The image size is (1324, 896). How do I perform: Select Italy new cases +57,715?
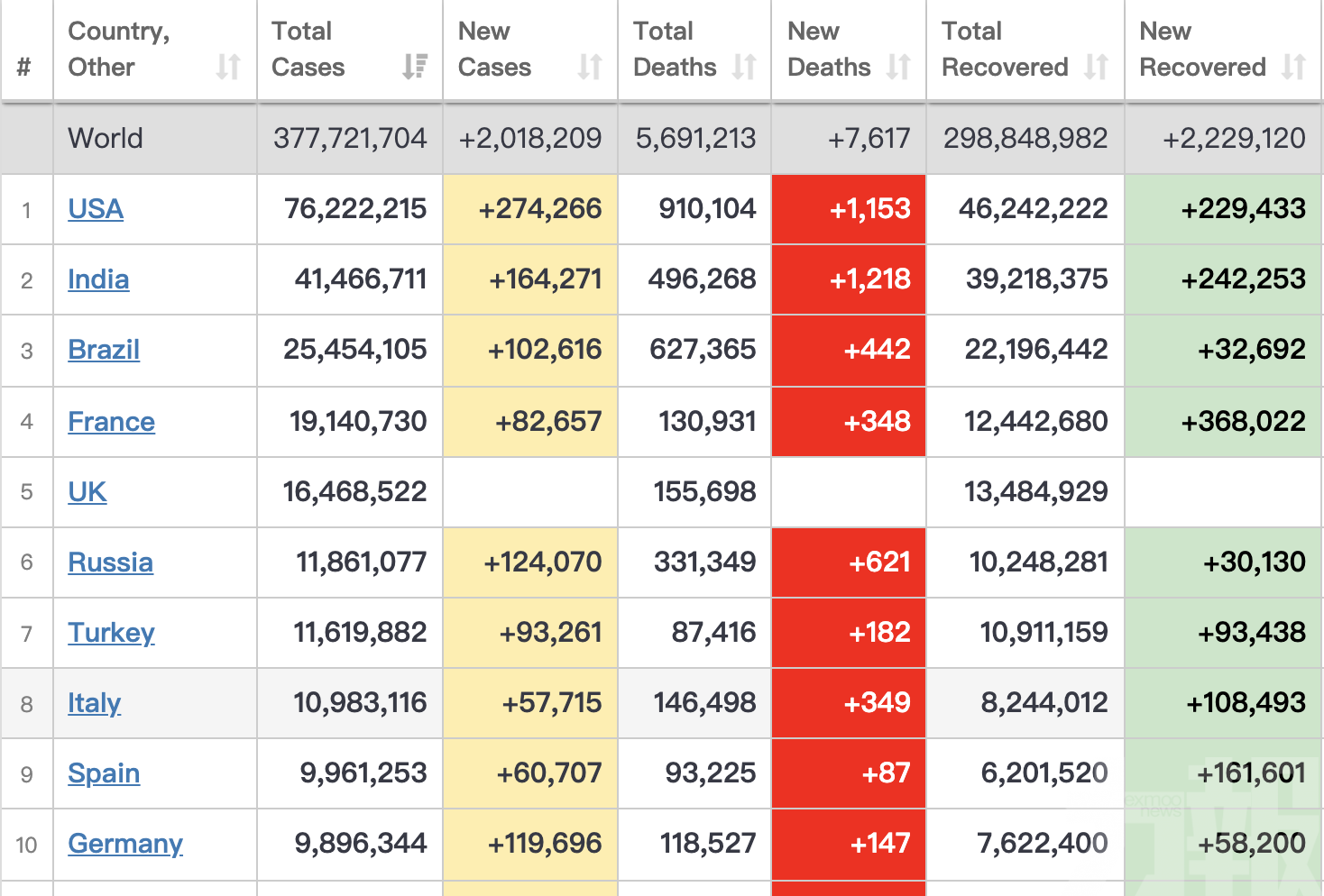click(552, 703)
